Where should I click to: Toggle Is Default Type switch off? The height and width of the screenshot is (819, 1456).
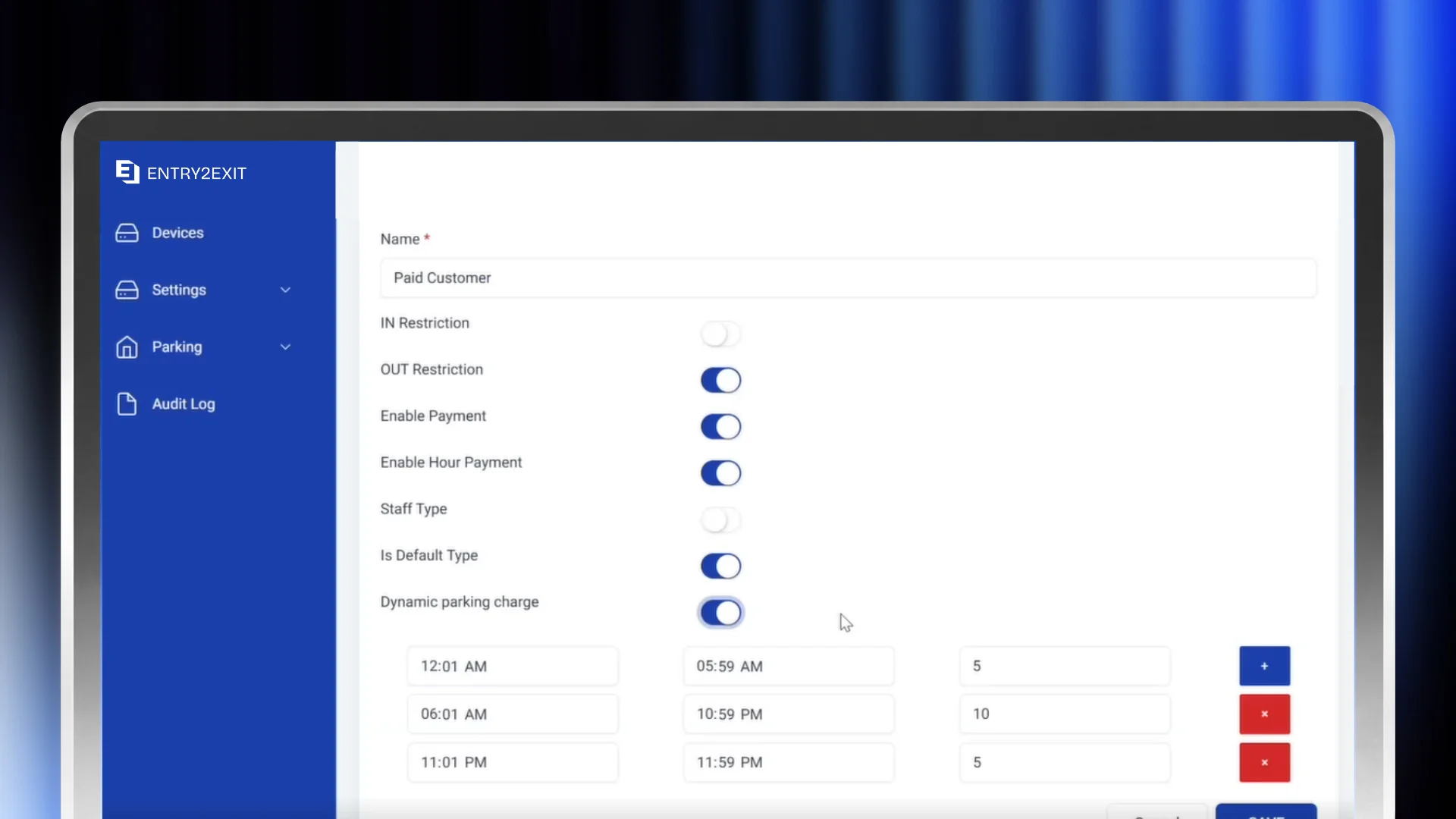pos(720,566)
